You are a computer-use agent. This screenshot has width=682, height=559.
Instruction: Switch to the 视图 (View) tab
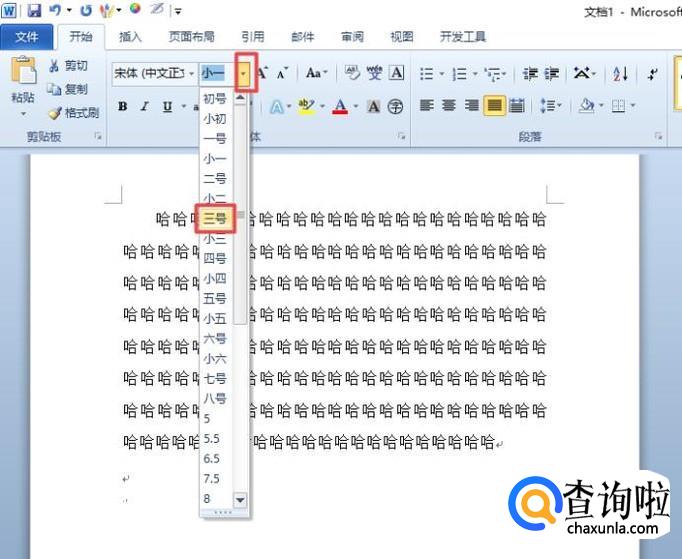(402, 37)
